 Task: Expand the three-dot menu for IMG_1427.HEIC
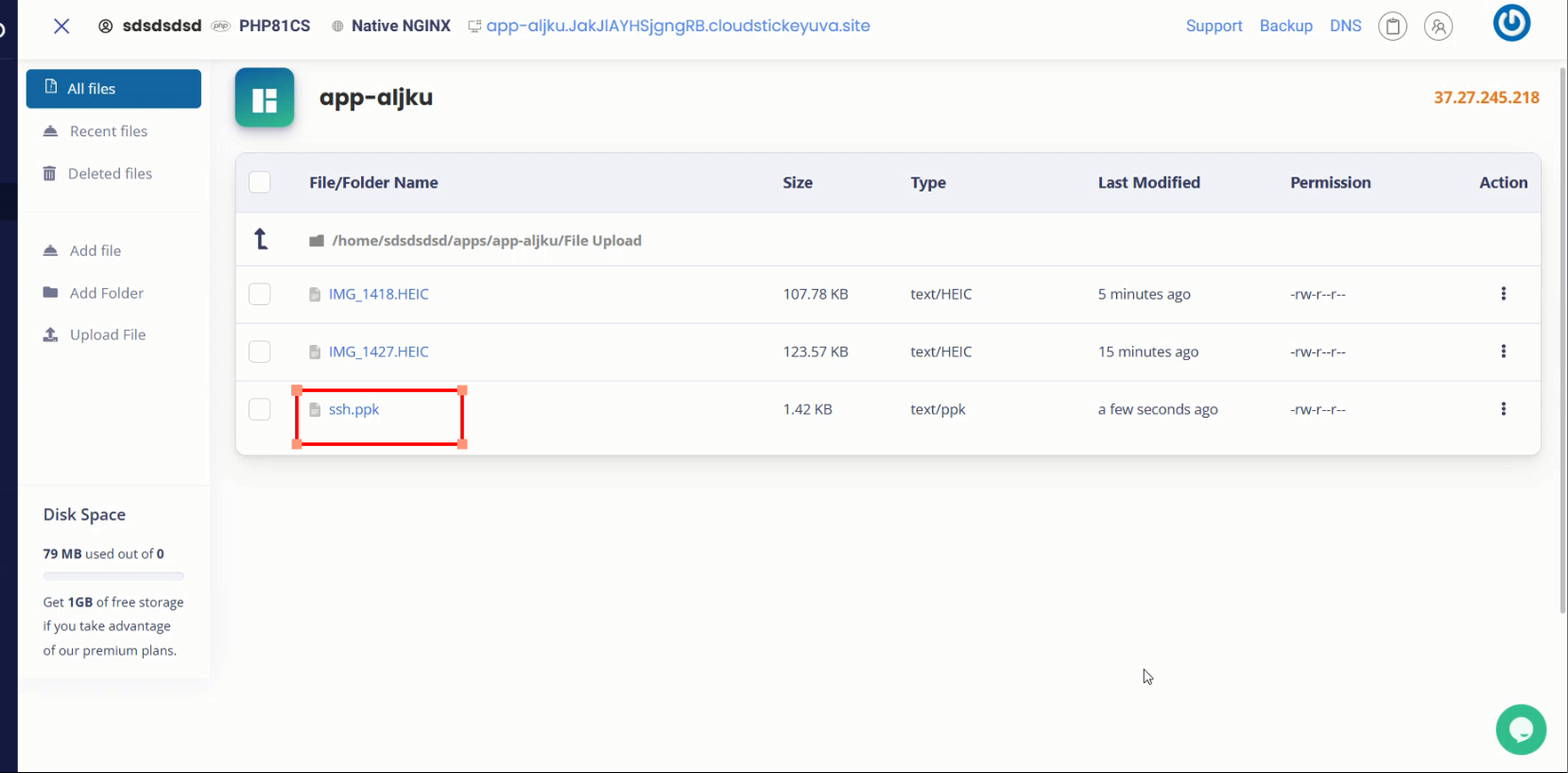(x=1503, y=352)
